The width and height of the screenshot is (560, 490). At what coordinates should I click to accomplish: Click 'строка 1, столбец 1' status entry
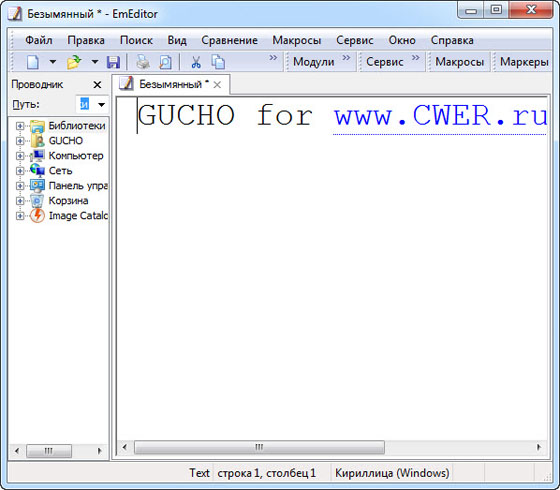[267, 473]
